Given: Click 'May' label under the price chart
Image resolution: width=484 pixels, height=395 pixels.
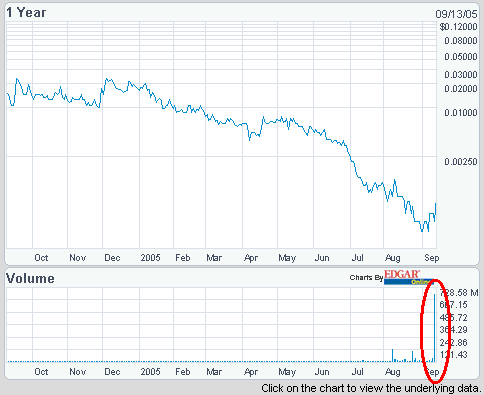Looking at the screenshot, I should coord(287,258).
